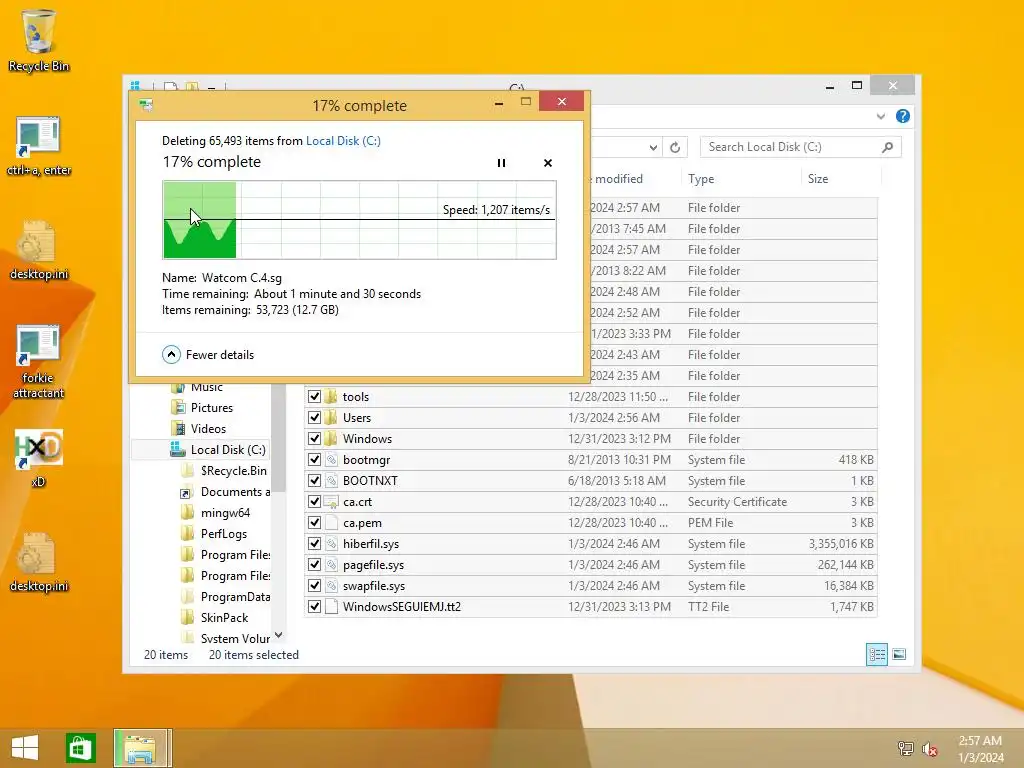Switch to File Explorer on taskbar

point(141,748)
